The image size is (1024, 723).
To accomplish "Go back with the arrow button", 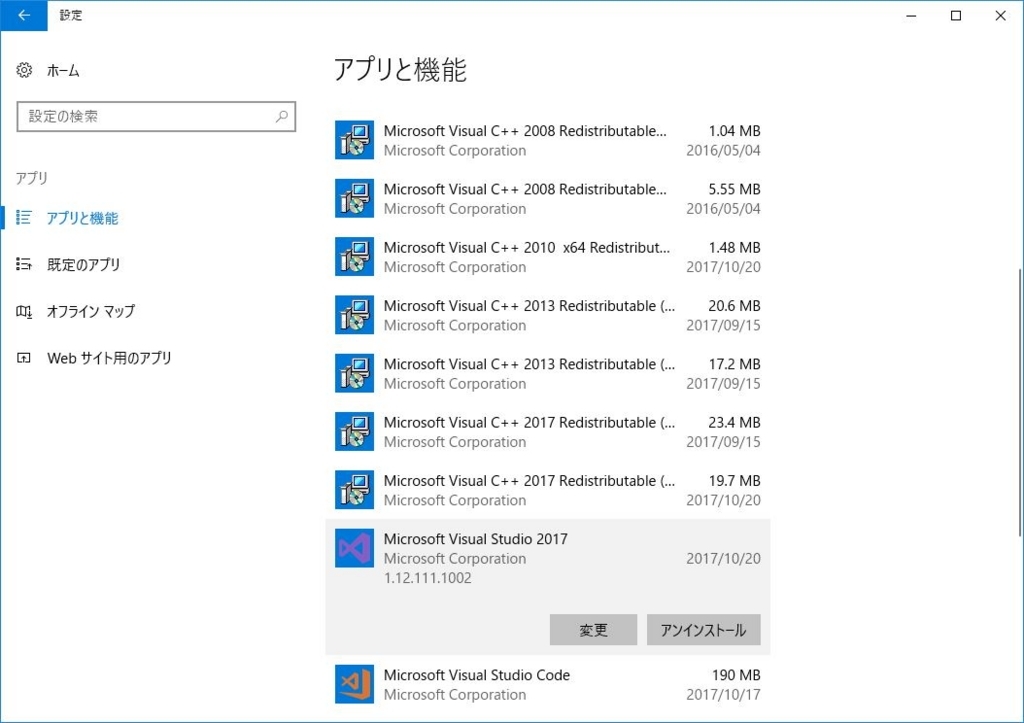I will click(24, 16).
